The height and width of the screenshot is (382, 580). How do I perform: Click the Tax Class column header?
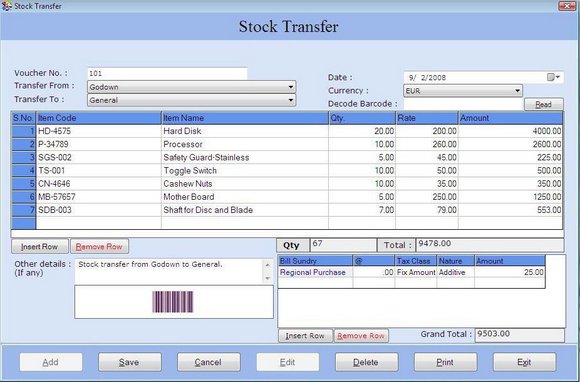[416, 261]
